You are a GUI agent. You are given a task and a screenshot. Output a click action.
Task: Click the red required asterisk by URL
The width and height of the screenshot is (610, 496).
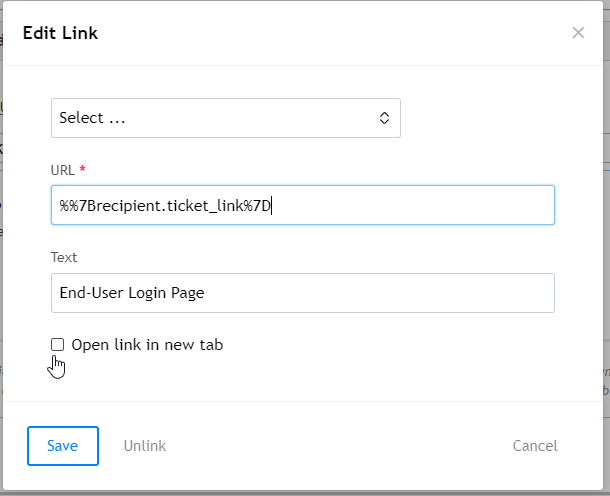point(82,169)
